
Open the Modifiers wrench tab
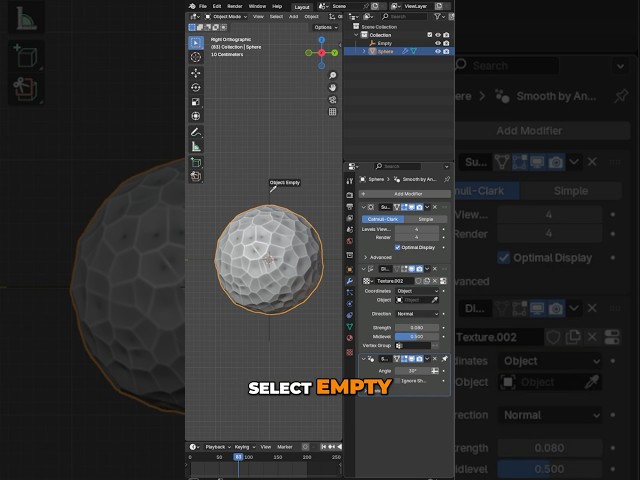pos(350,281)
